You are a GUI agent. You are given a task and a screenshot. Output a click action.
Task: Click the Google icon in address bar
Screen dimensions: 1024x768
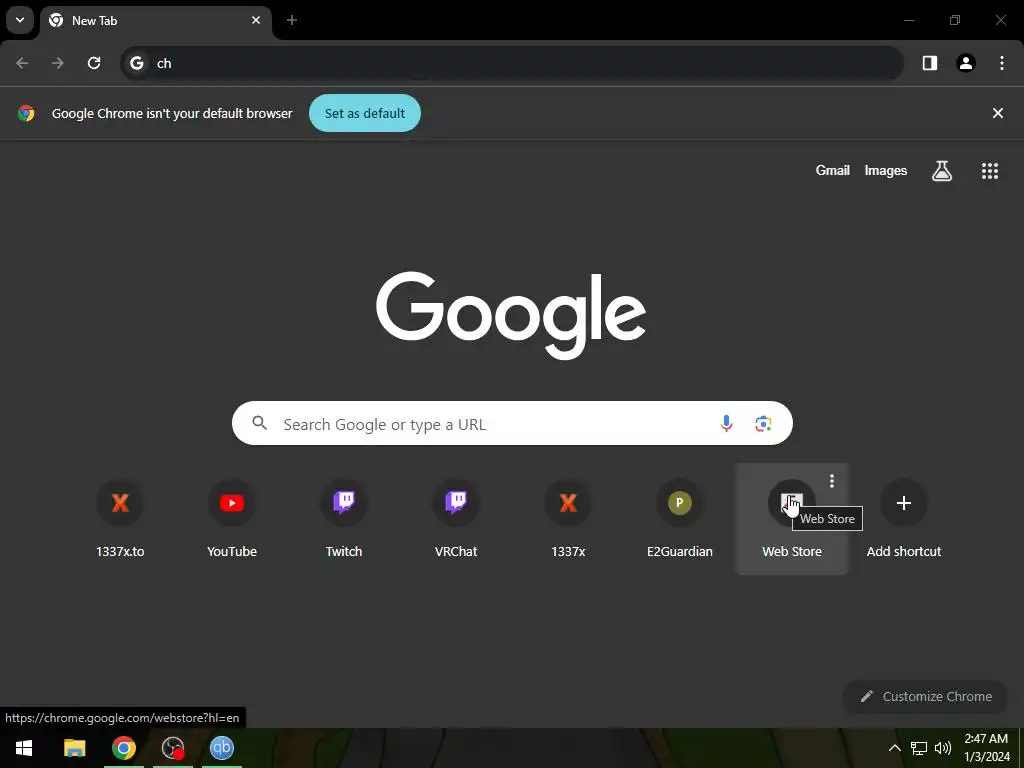(x=136, y=63)
